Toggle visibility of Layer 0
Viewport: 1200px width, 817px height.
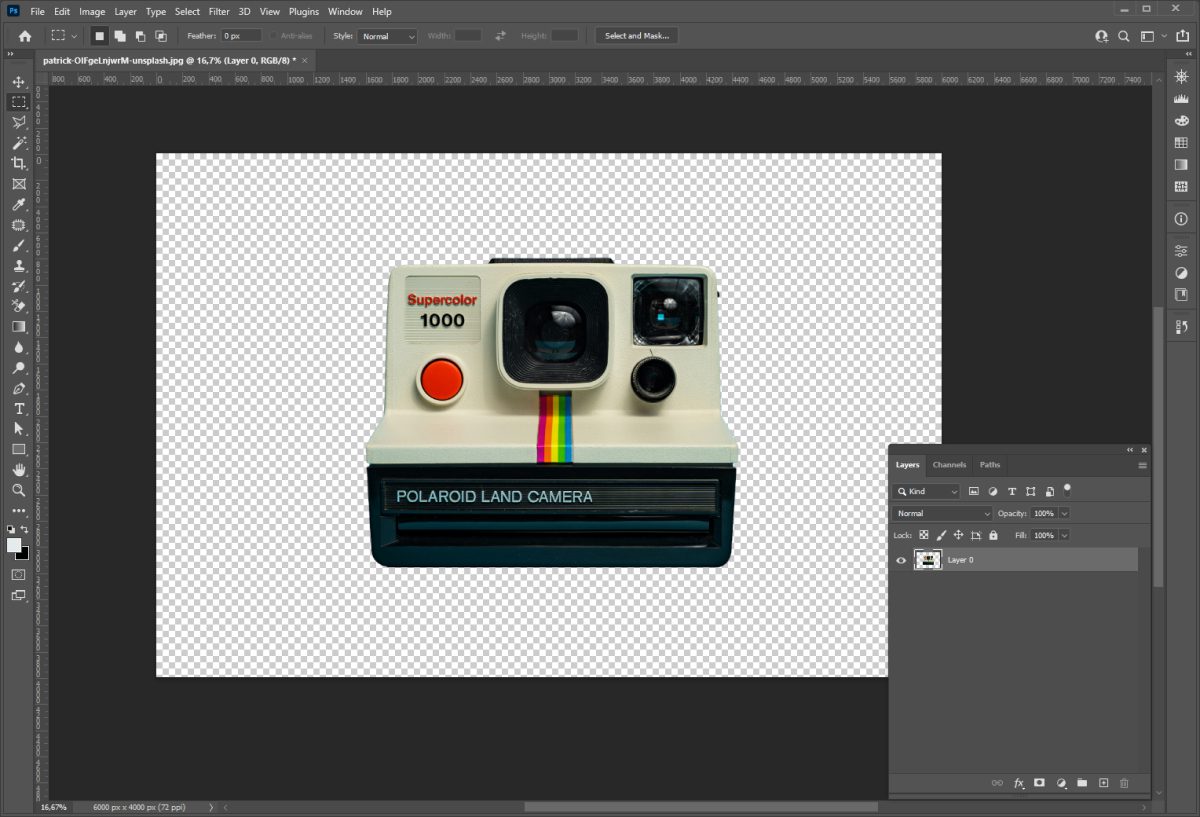(x=901, y=560)
